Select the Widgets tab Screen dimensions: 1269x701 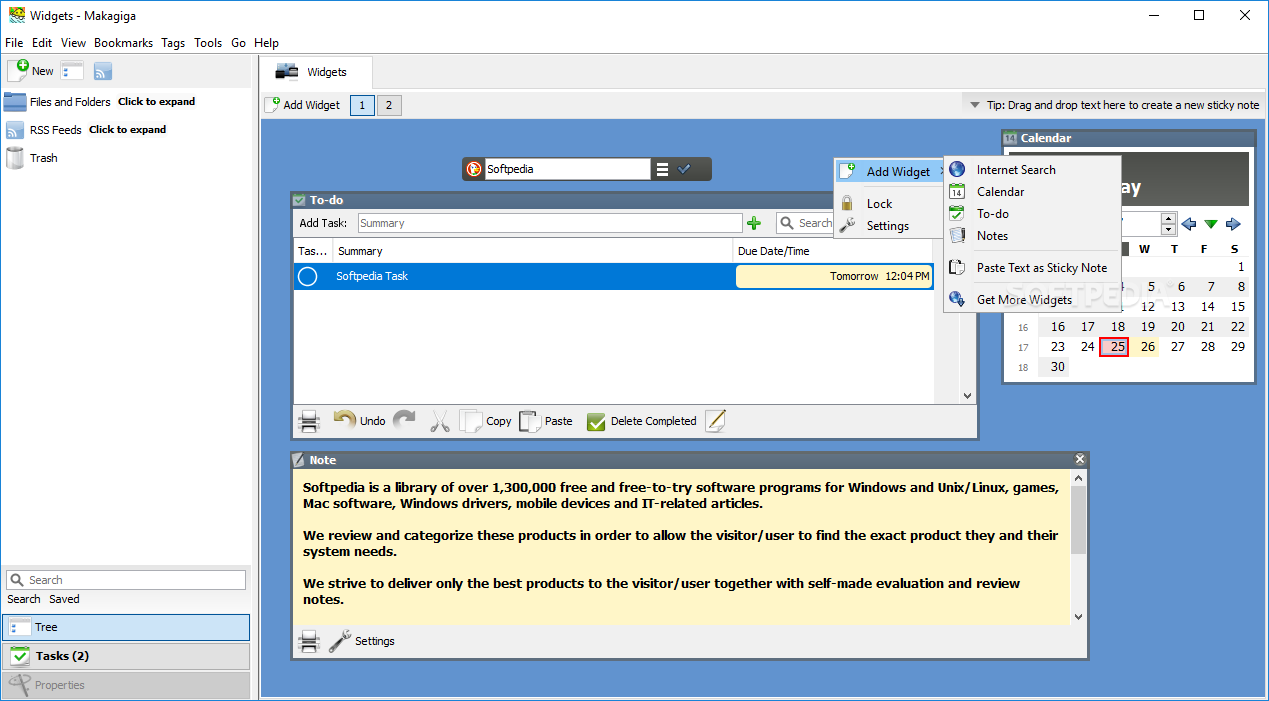point(316,72)
